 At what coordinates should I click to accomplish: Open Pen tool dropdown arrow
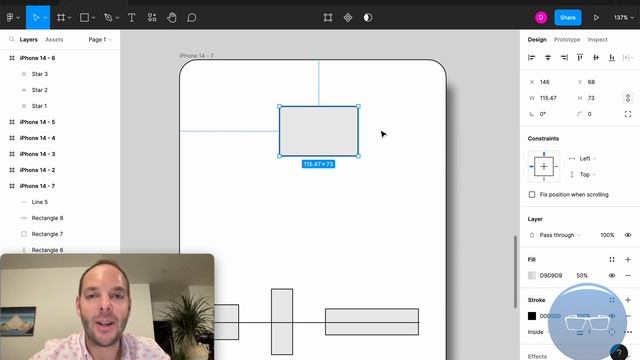(x=118, y=18)
